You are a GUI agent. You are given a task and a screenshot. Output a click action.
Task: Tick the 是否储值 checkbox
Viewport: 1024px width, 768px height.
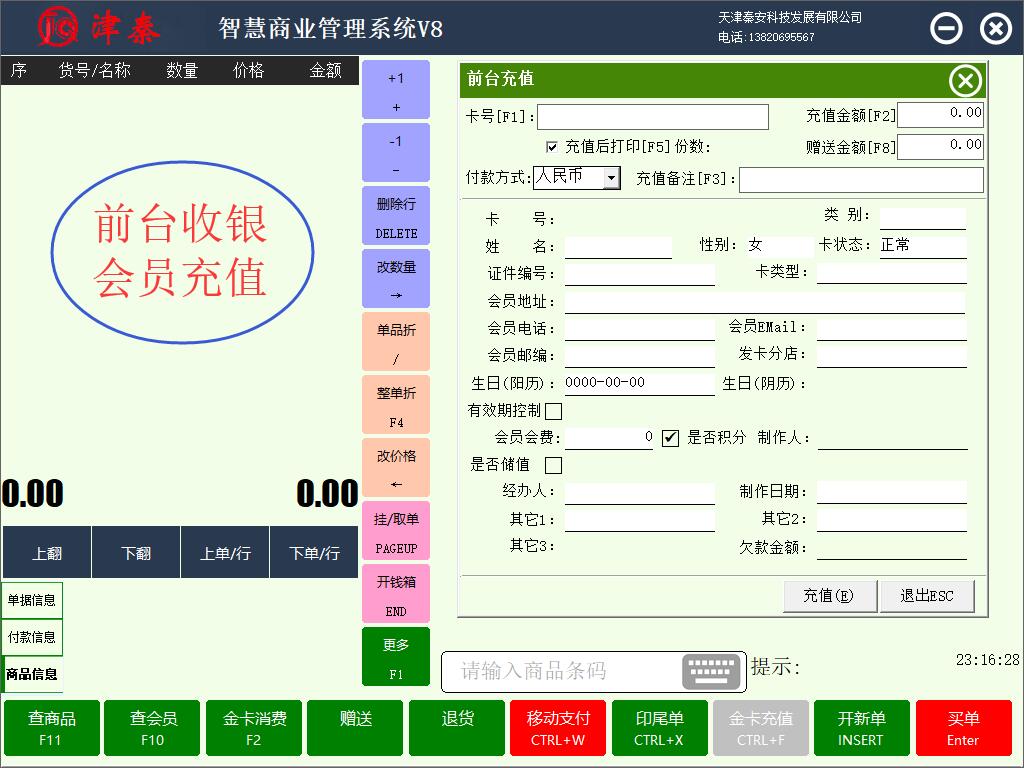[x=553, y=465]
